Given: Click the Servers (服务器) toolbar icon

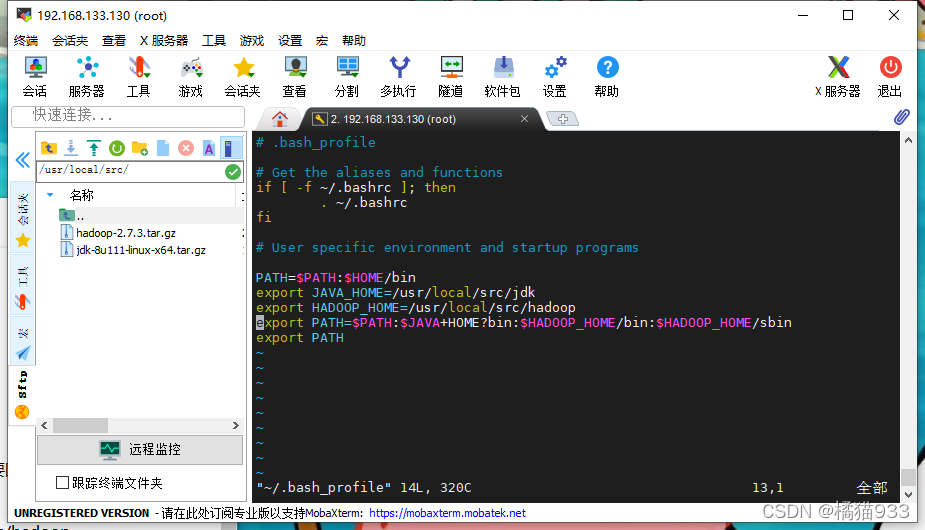Looking at the screenshot, I should [x=87, y=77].
